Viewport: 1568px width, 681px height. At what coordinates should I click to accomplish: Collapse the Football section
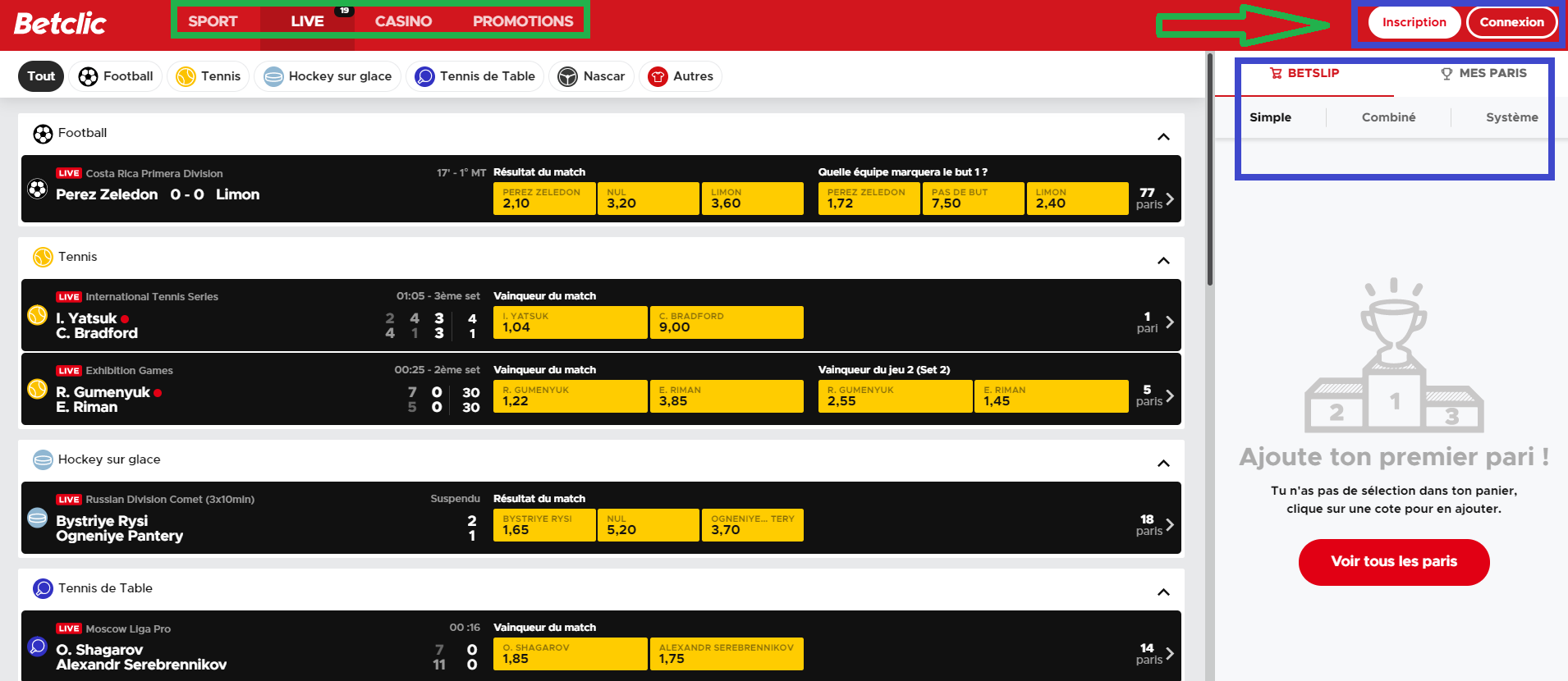[1163, 136]
